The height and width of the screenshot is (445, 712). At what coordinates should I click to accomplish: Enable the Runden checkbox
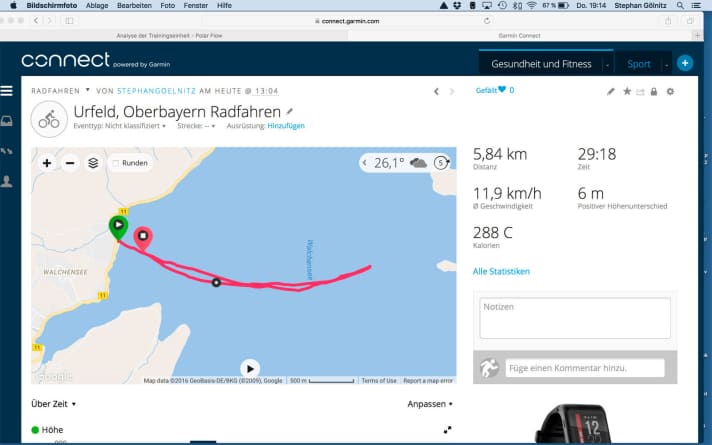(116, 163)
